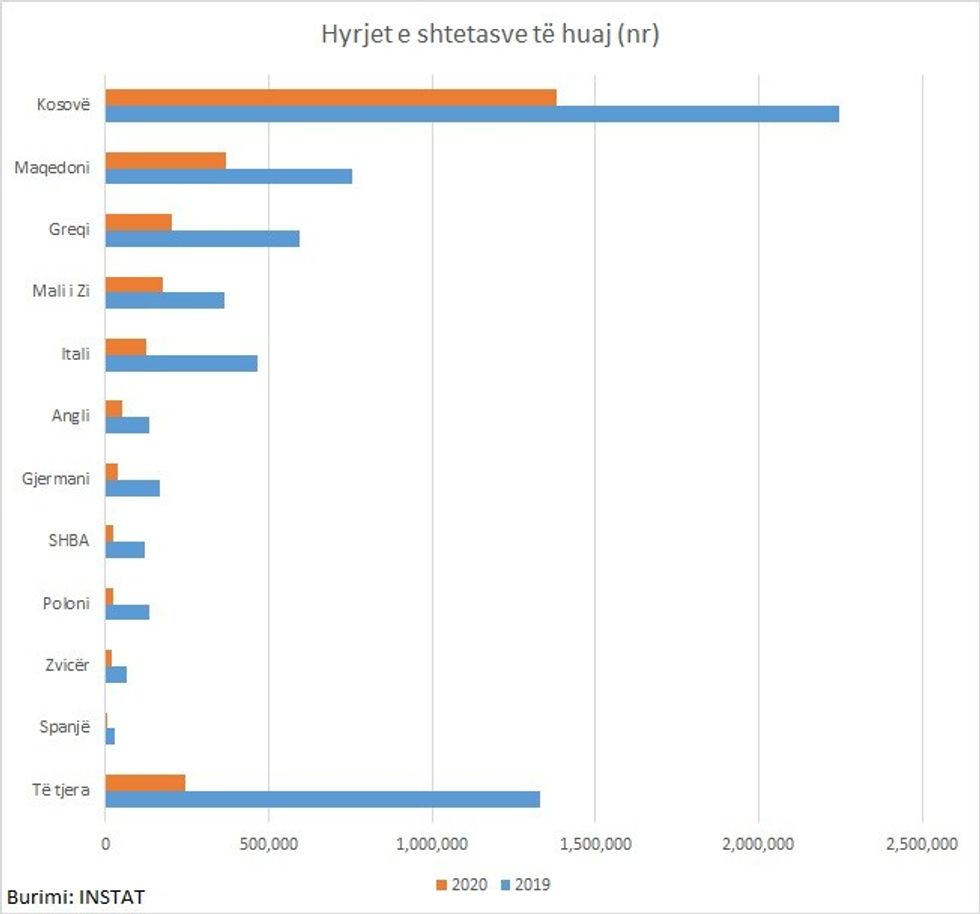Select the chart title text
Screen dimensions: 980x914
coord(490,35)
